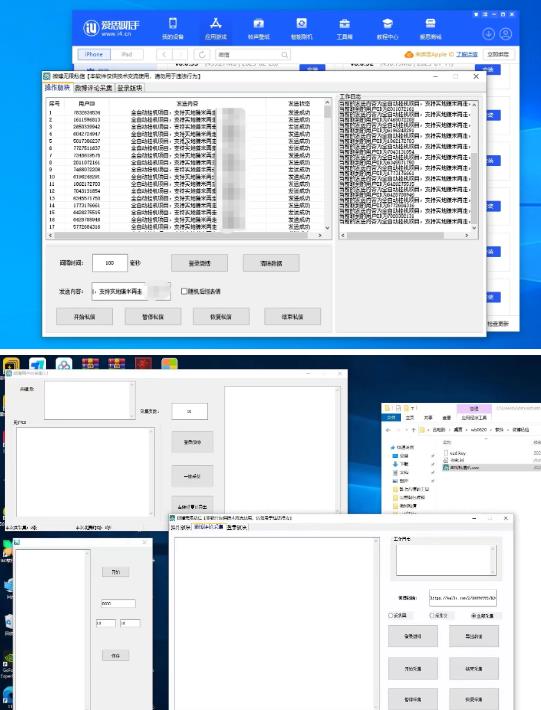The image size is (541, 710).
Task: Launch the yellow-bordered desktop icon
Action: 11,365
